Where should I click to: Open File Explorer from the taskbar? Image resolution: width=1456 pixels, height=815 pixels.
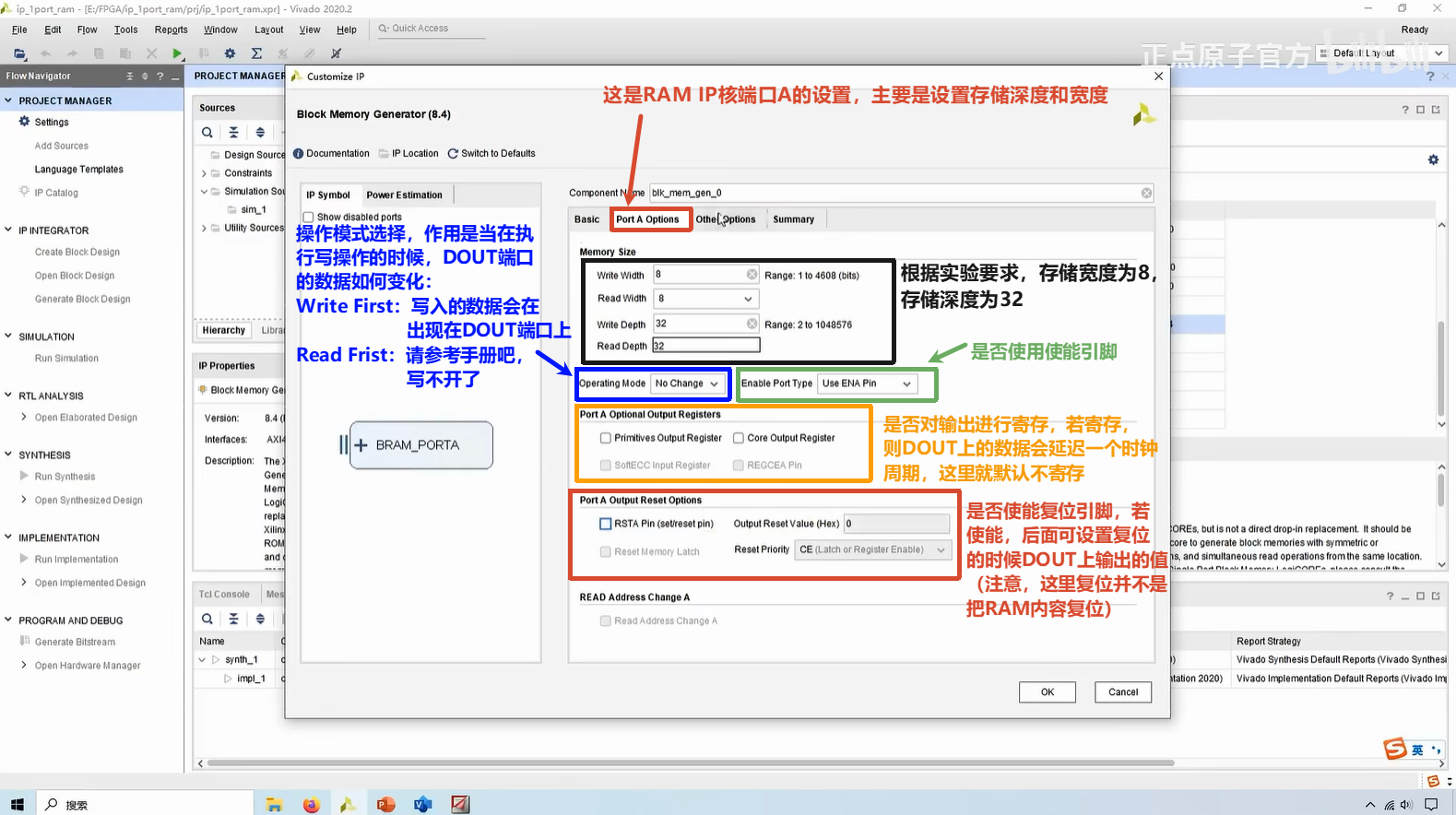click(274, 805)
